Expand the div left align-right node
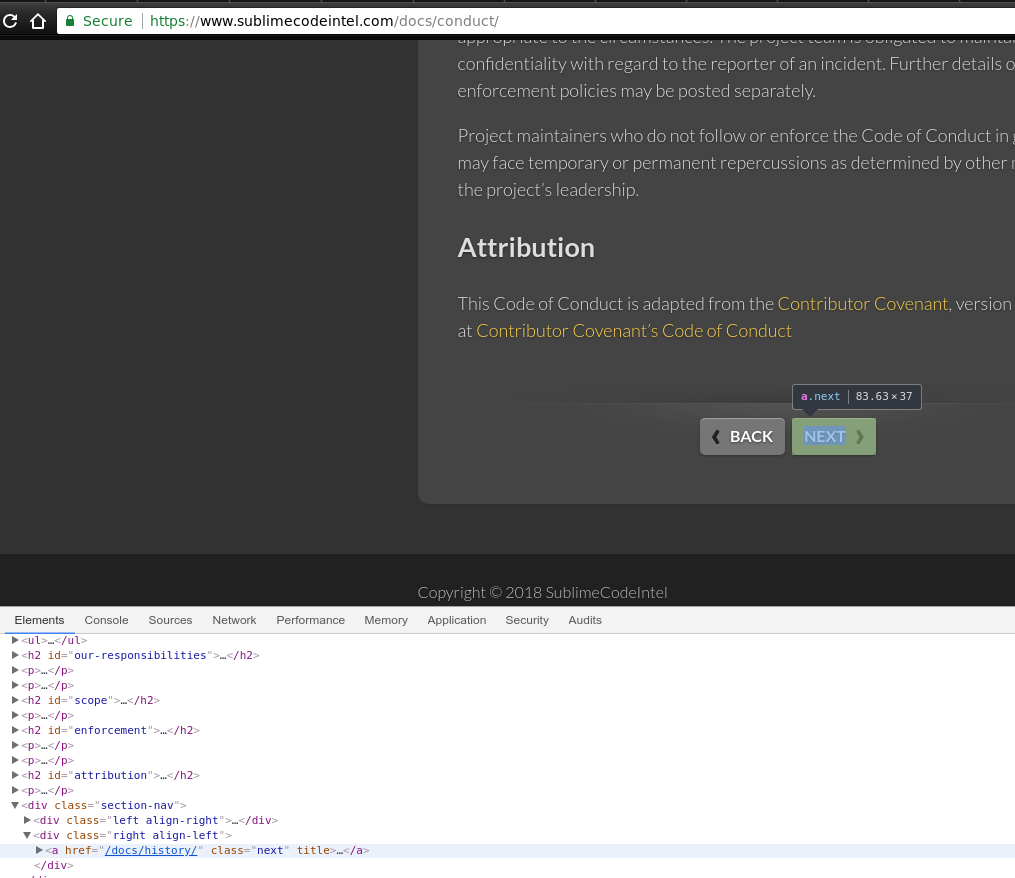Screen dimensions: 1015x878 pyautogui.click(x=27, y=820)
